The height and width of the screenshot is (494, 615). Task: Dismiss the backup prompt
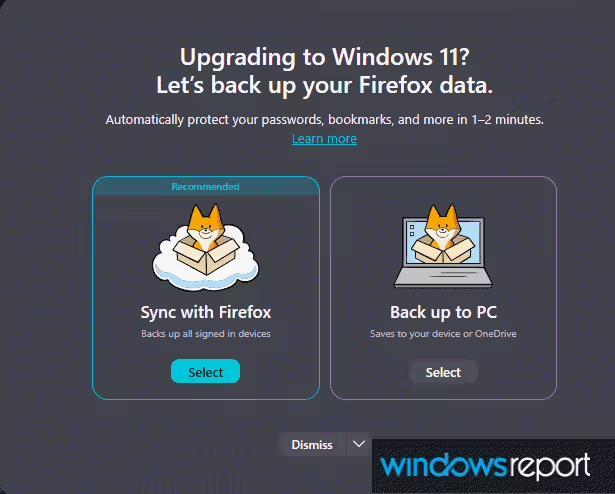pos(312,444)
